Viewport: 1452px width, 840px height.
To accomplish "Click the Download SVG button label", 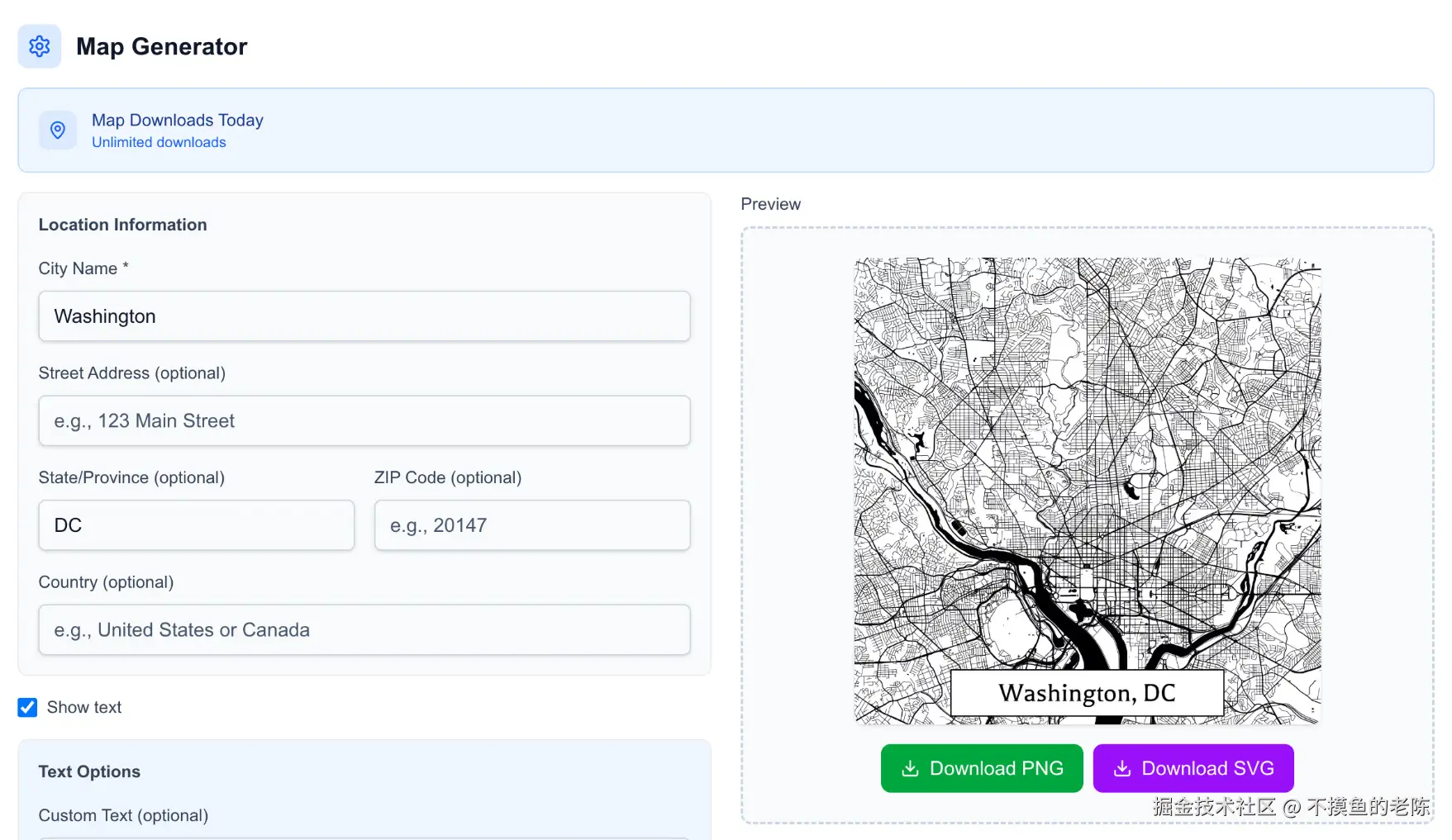I will pos(1208,768).
